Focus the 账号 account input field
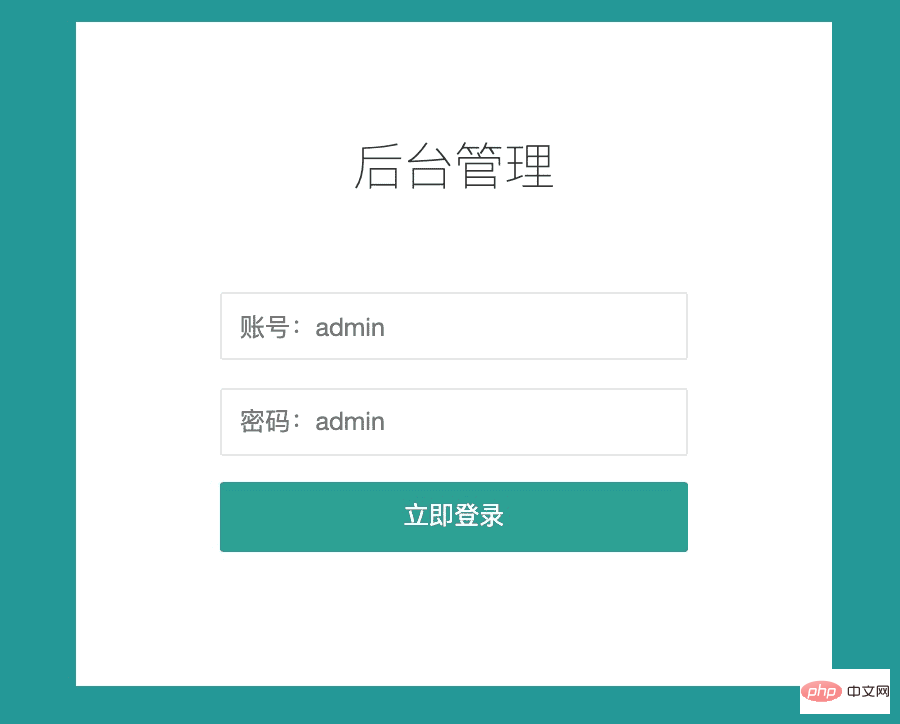Viewport: 900px width, 724px height. pos(453,326)
